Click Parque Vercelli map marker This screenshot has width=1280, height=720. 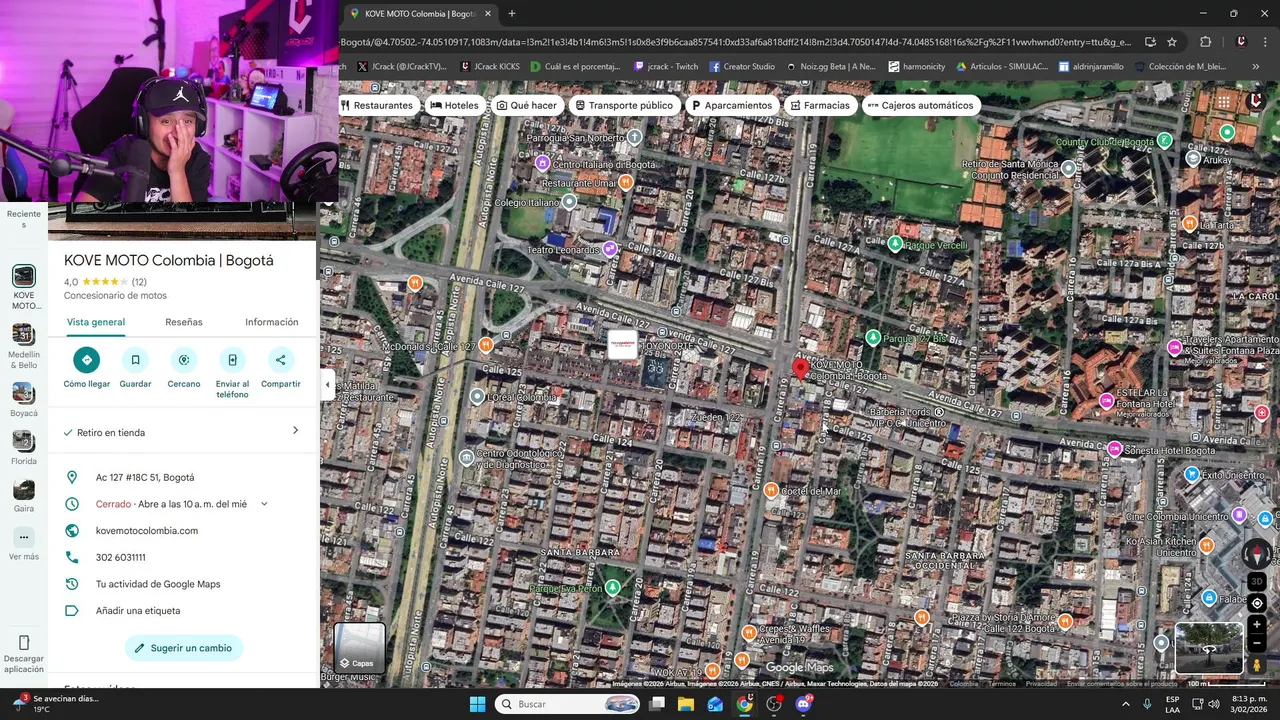tap(895, 243)
